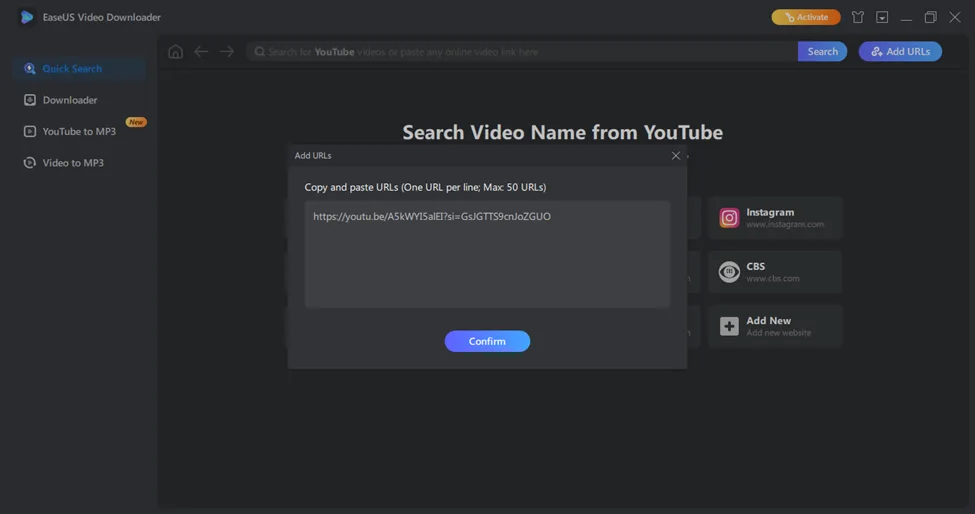Screen dimensions: 975x514
Task: Navigate back with the left arrow
Action: tap(201, 52)
